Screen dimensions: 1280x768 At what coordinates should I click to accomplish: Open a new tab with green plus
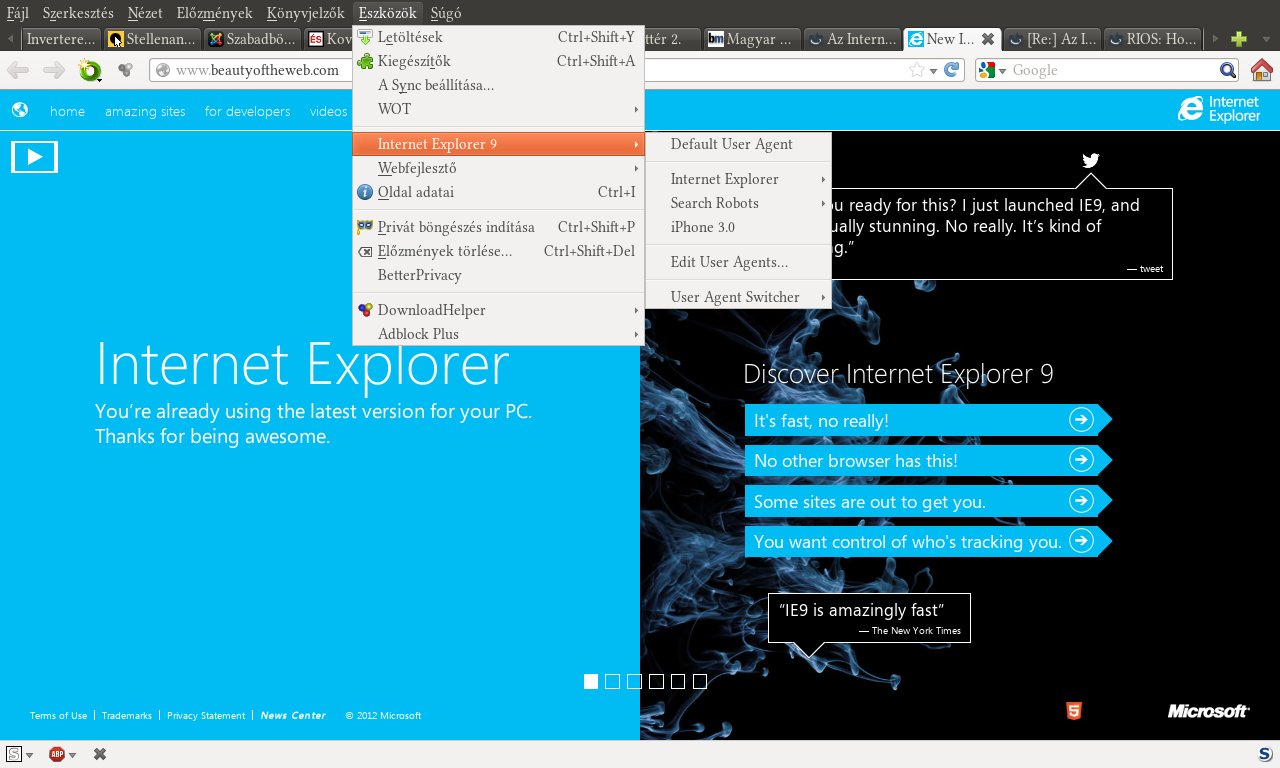(x=1239, y=39)
